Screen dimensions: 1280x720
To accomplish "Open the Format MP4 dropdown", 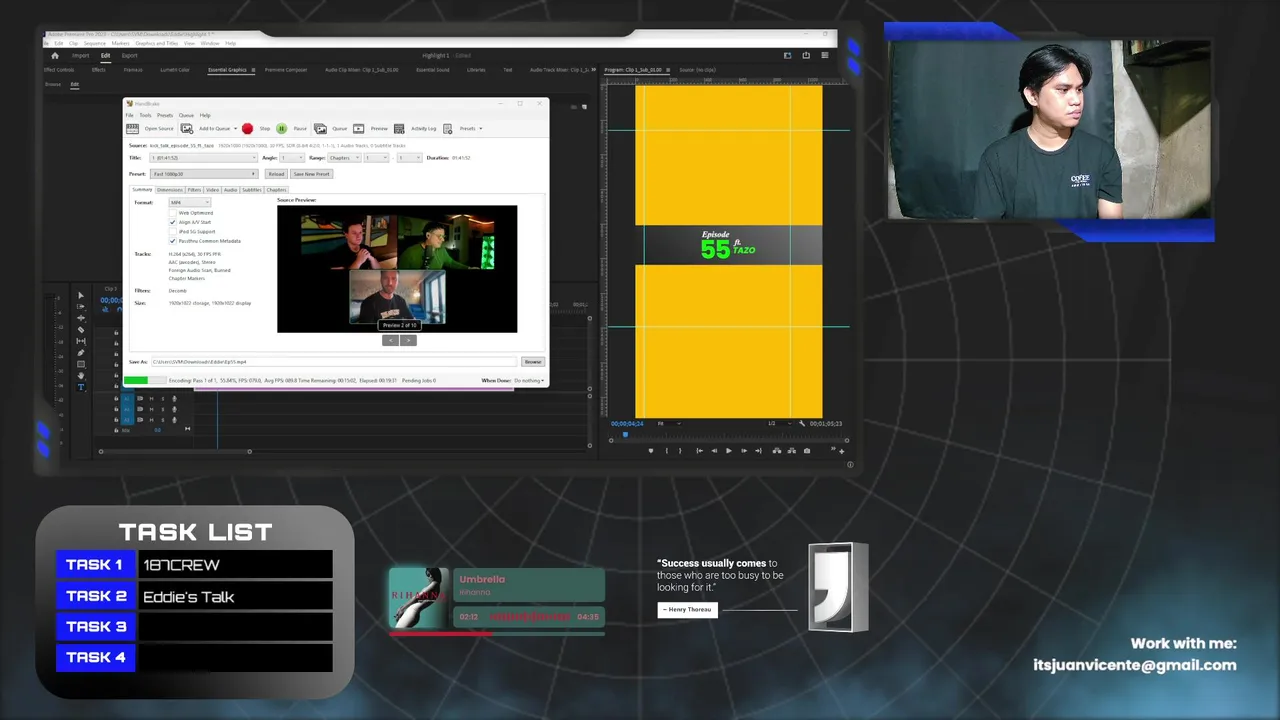I will click(189, 202).
